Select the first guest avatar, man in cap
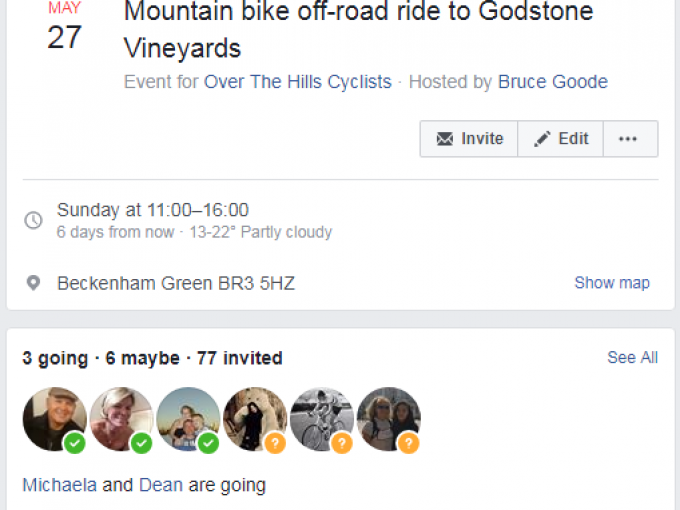Screen dimensions: 680x510 pyautogui.click(x=54, y=419)
